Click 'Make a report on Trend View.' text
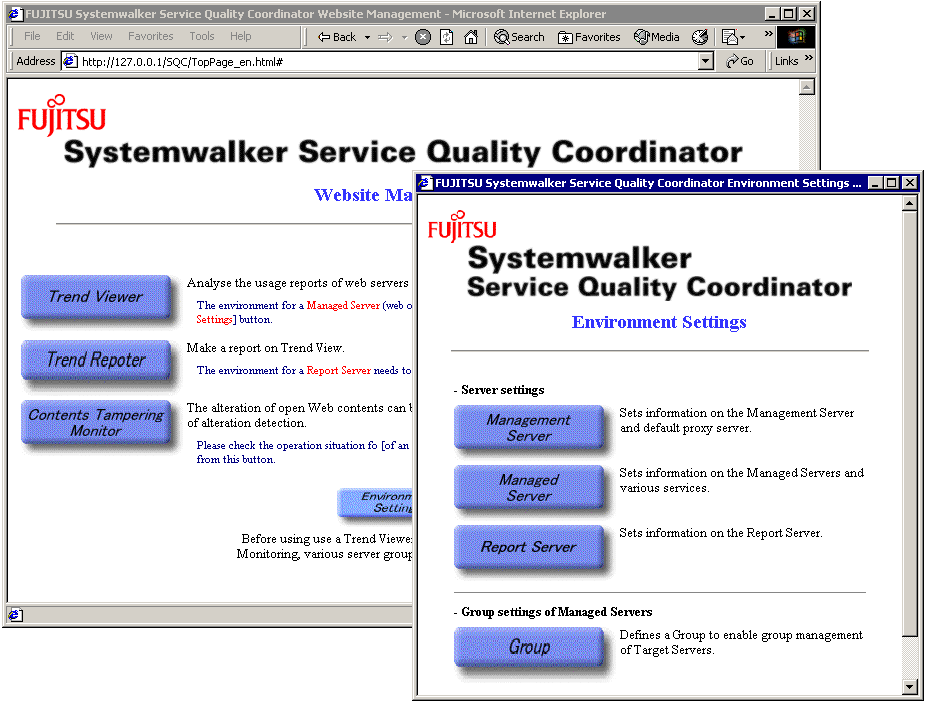The width and height of the screenshot is (925, 702). click(265, 348)
